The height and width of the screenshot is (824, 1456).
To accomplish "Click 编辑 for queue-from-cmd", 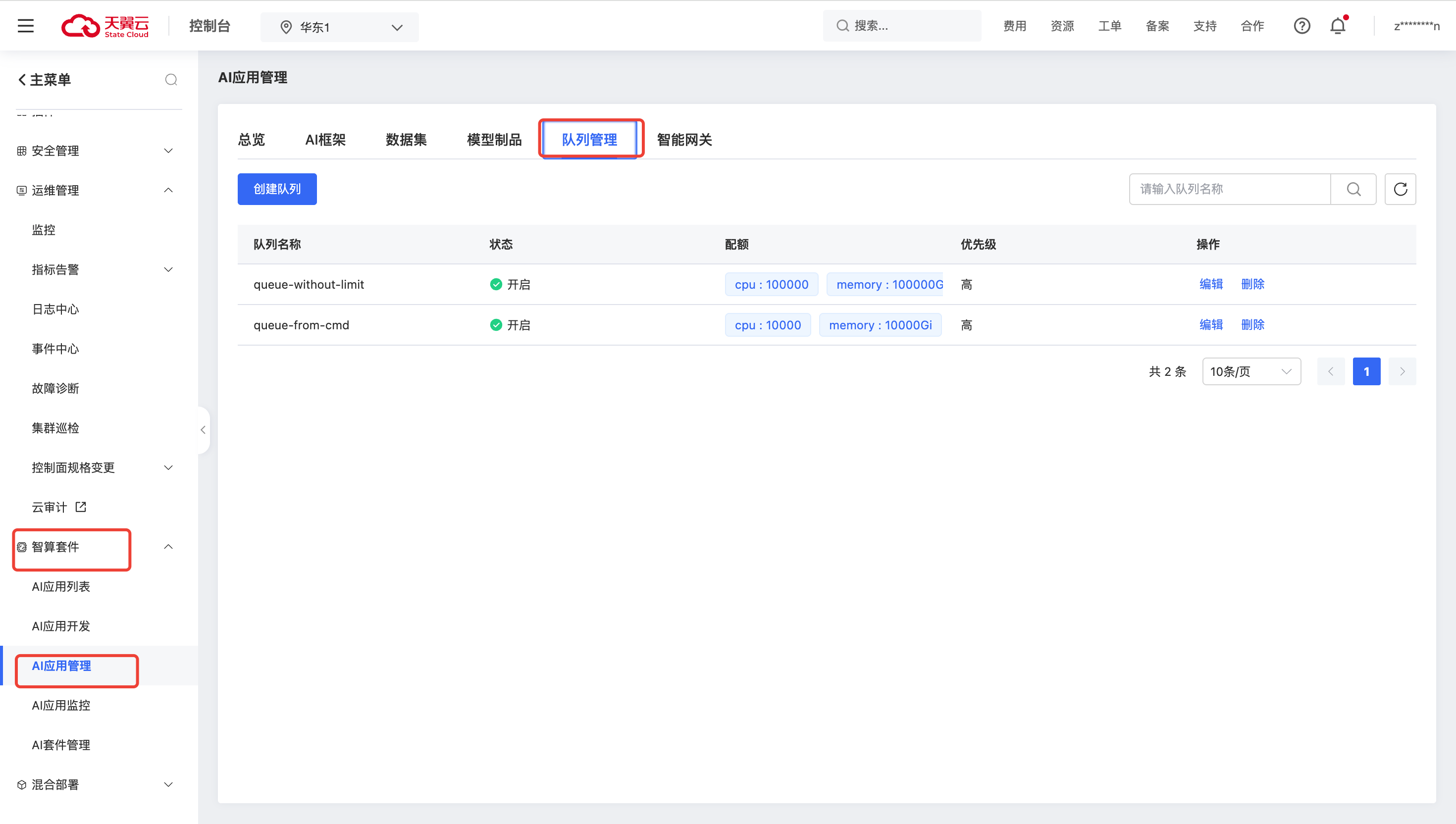I will coord(1211,325).
